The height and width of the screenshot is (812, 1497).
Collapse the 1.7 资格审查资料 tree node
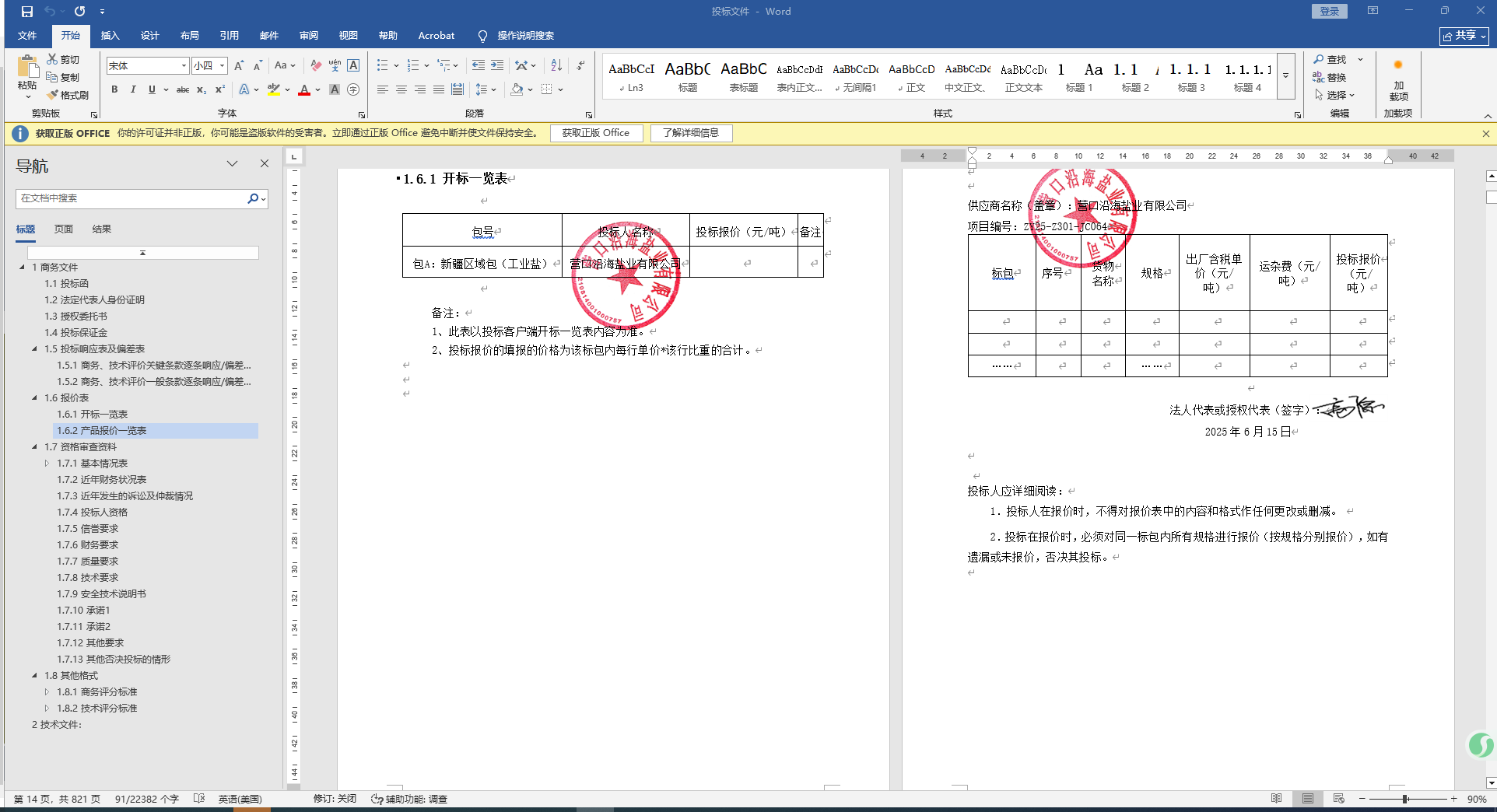tap(34, 446)
